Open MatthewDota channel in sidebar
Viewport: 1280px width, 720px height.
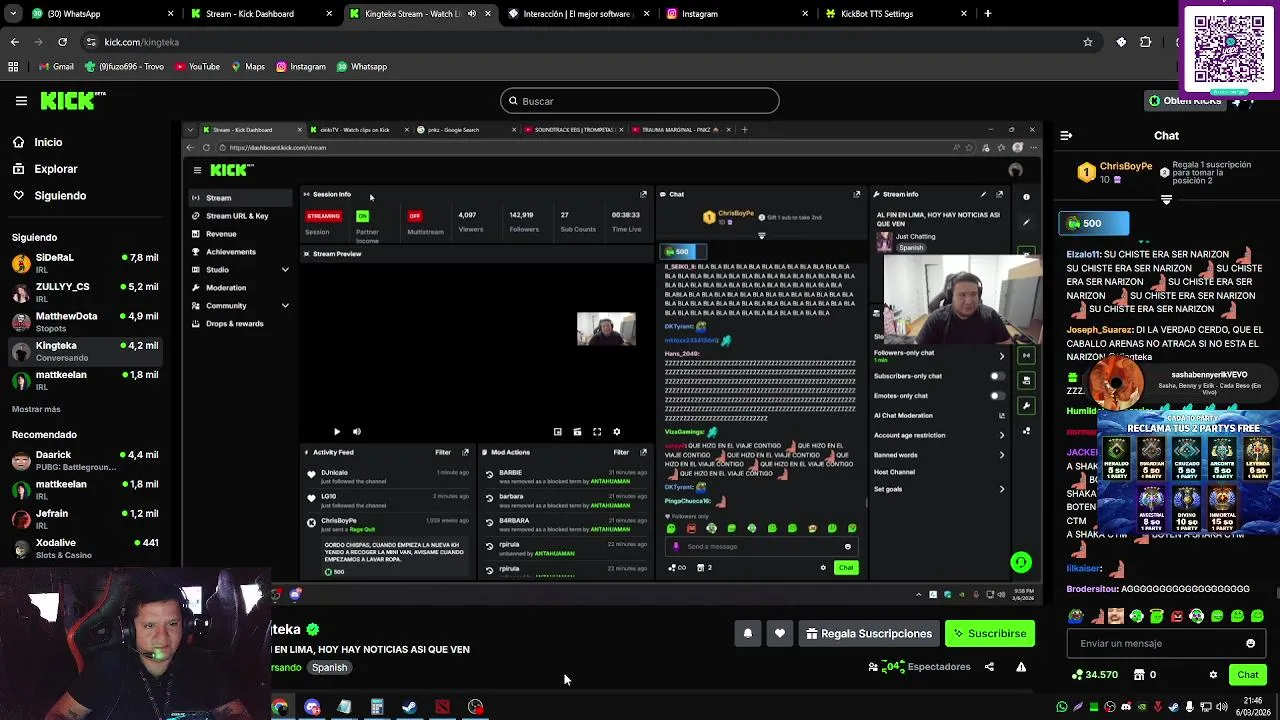(x=85, y=322)
